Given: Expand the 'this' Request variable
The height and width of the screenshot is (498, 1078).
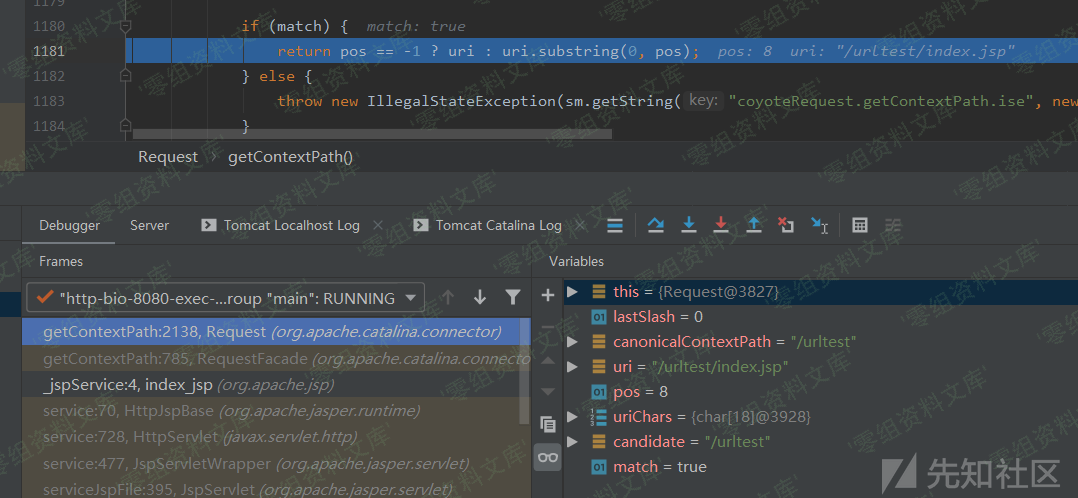Looking at the screenshot, I should point(572,291).
